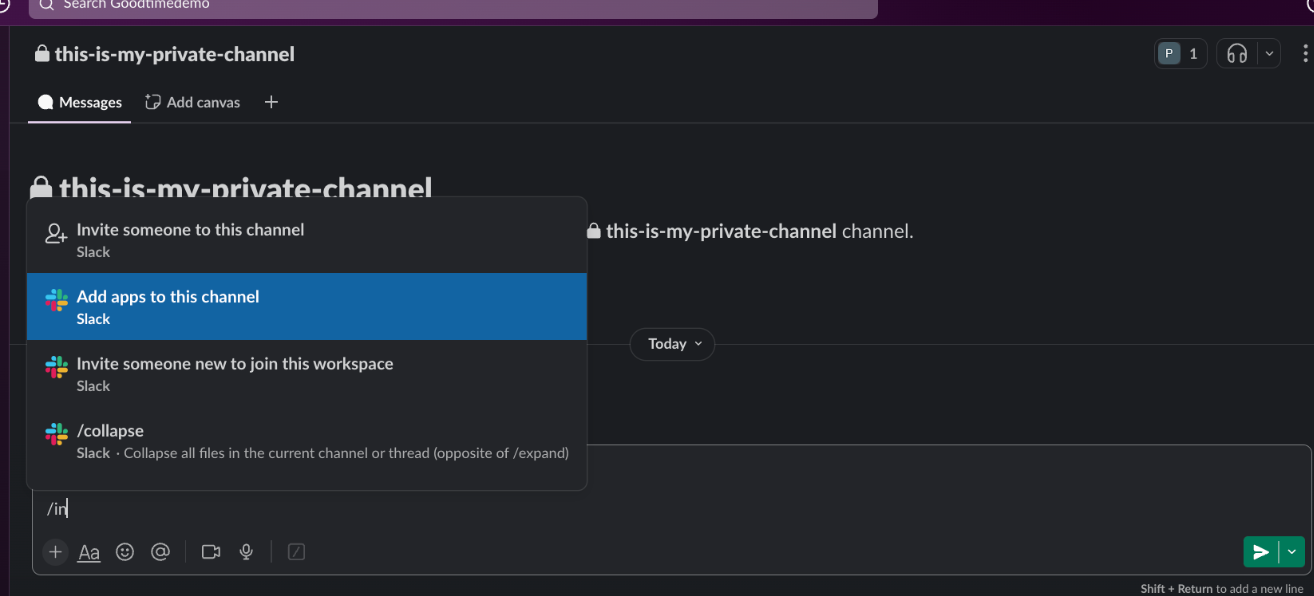Open the emoji picker in composer
The width and height of the screenshot is (1314, 596).
coord(125,551)
